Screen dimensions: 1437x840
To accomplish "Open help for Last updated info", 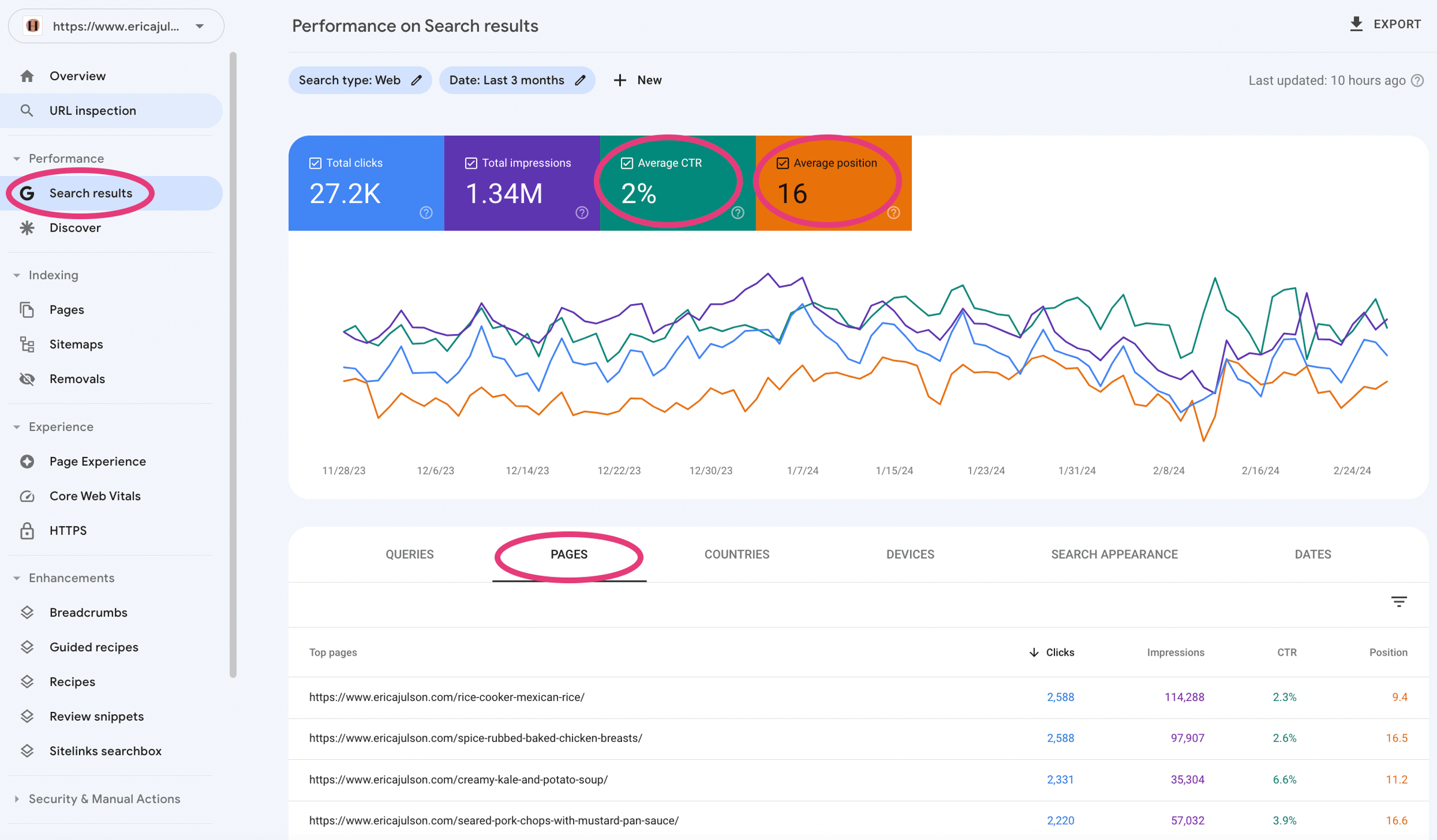I will coord(1417,81).
